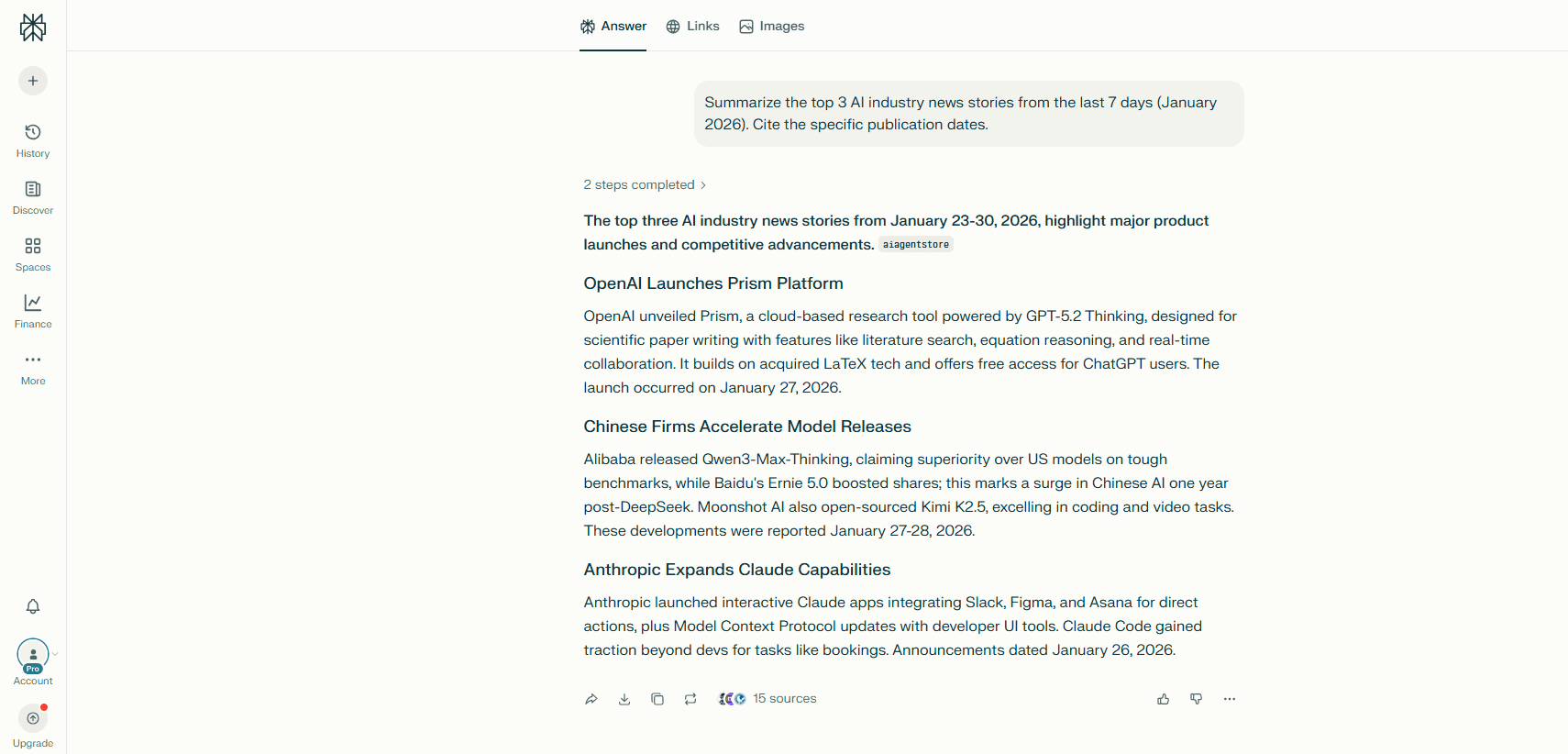Open the History sidebar item
1568x754 pixels.
click(33, 140)
